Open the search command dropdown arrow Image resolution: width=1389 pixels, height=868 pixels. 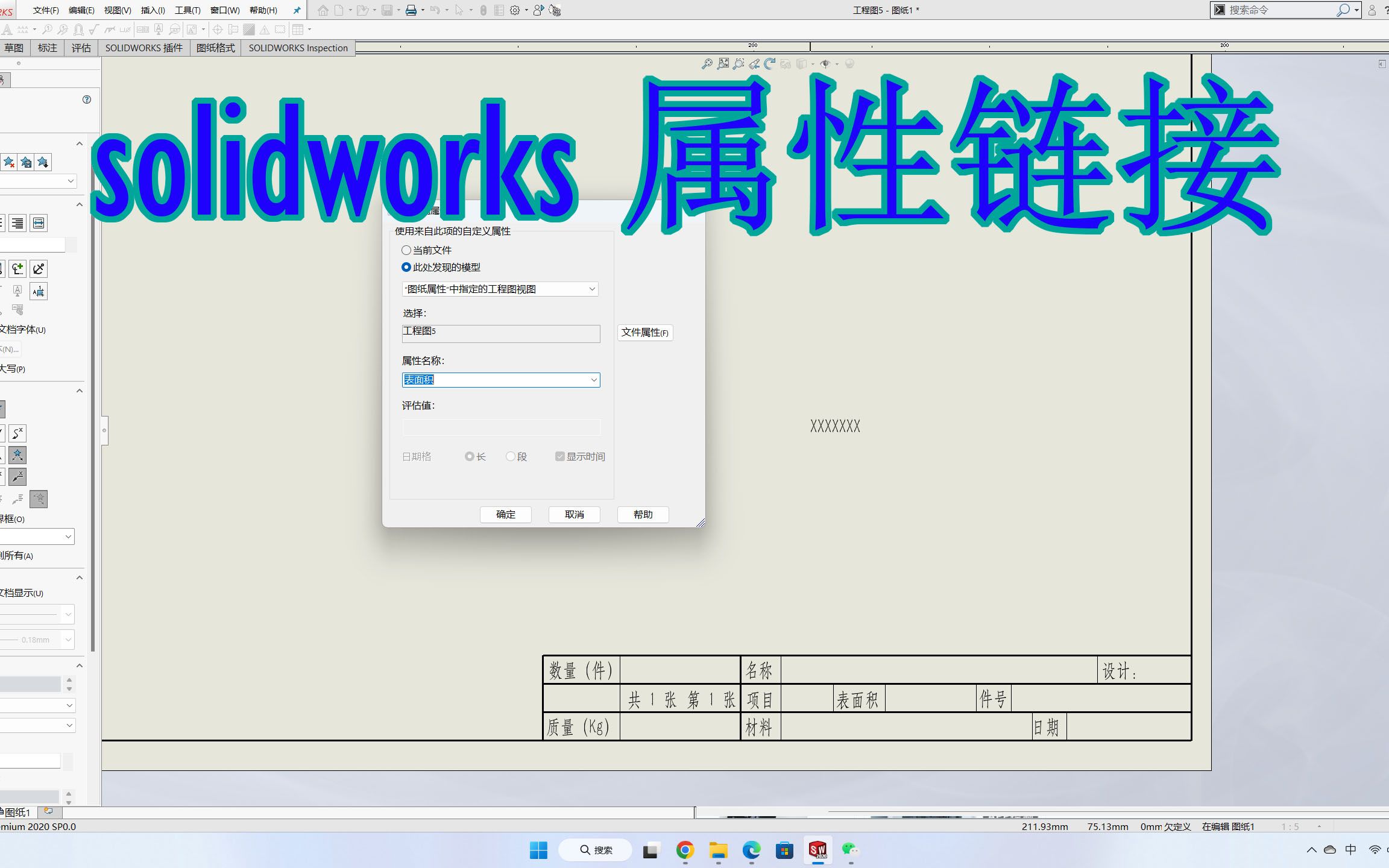(x=1356, y=10)
